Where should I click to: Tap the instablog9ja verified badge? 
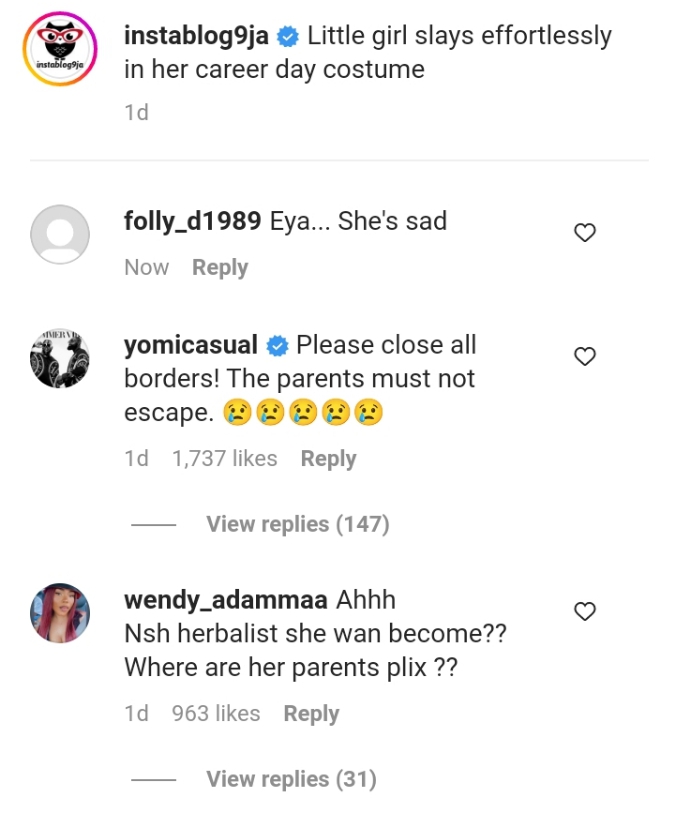point(288,37)
